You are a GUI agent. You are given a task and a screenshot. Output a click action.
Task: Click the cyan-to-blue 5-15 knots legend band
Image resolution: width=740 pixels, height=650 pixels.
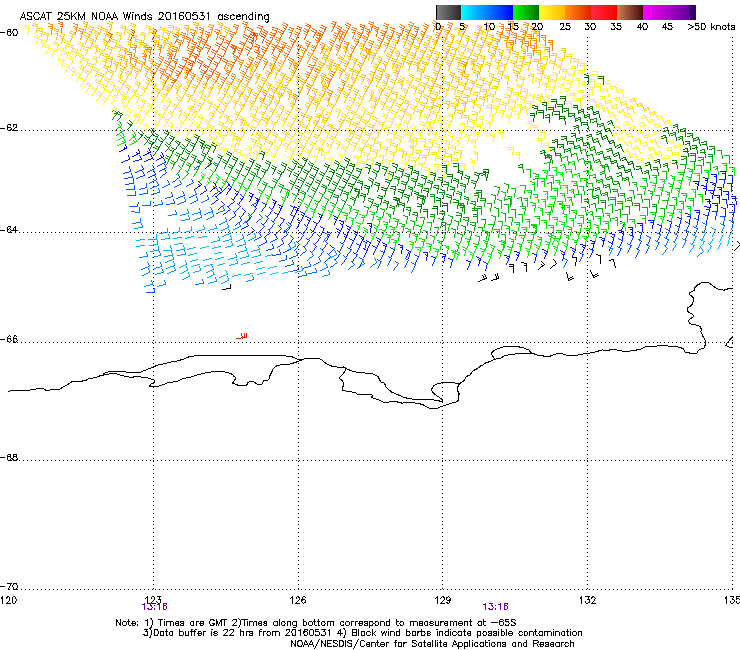point(487,12)
